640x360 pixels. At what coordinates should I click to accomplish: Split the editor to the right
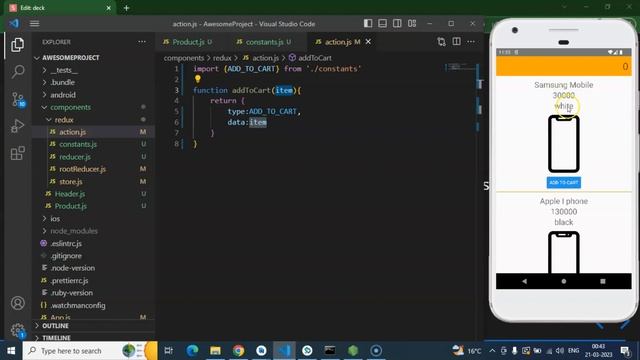[456, 42]
